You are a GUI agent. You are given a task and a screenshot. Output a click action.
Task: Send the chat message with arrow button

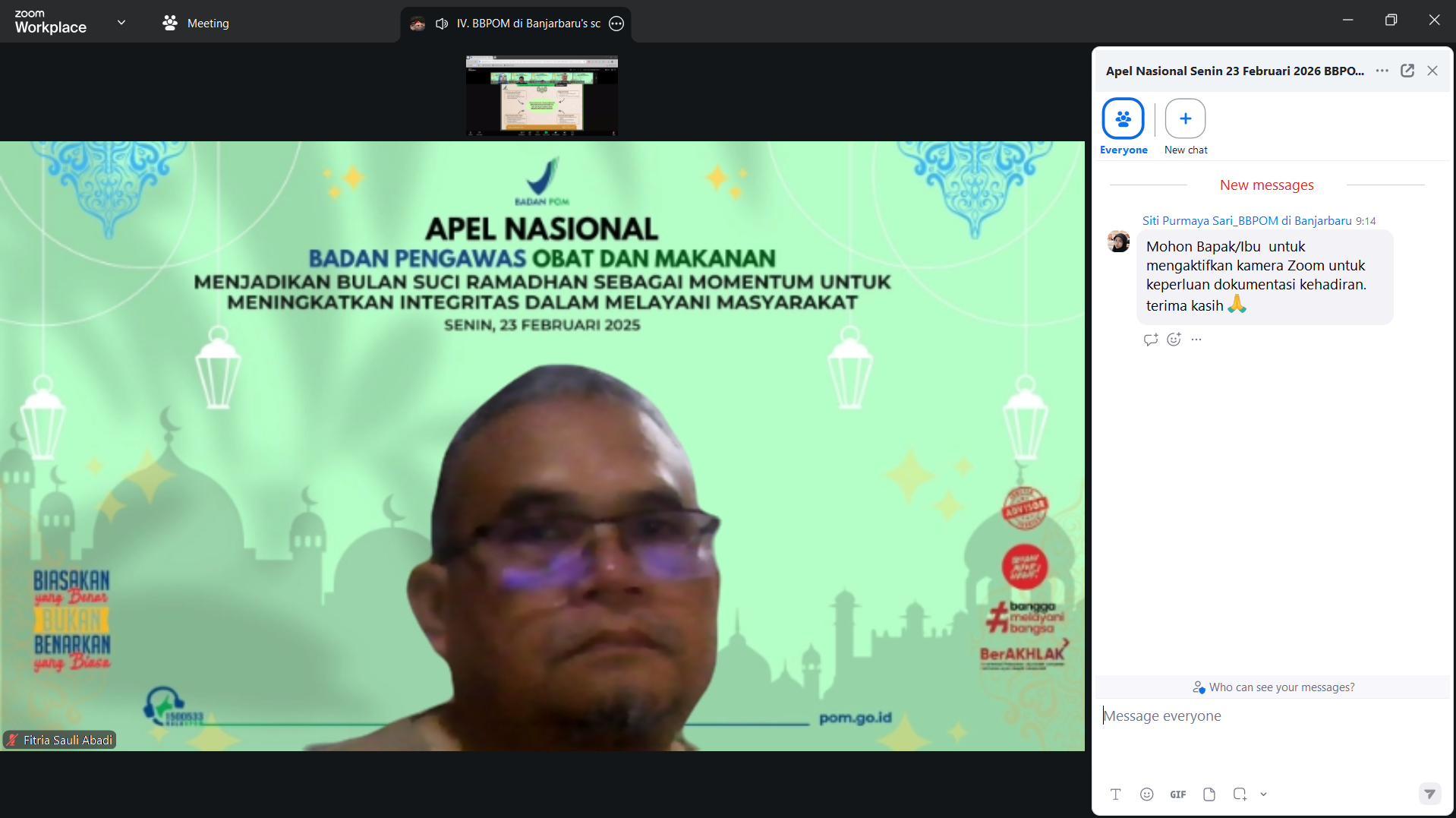(1429, 794)
